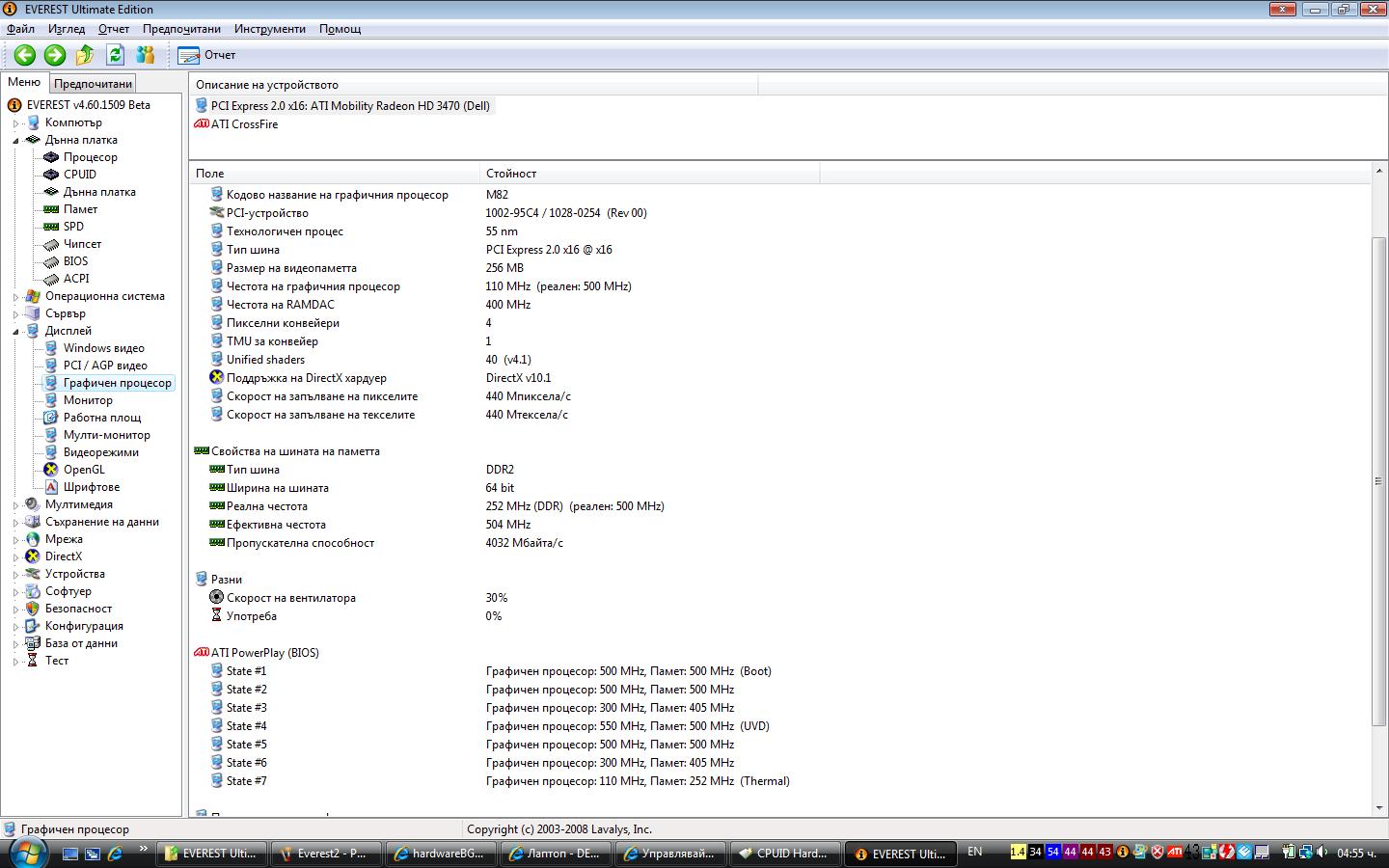Switch to CPUID Hardware taskbar window
This screenshot has height=868, width=1389.
(x=784, y=854)
